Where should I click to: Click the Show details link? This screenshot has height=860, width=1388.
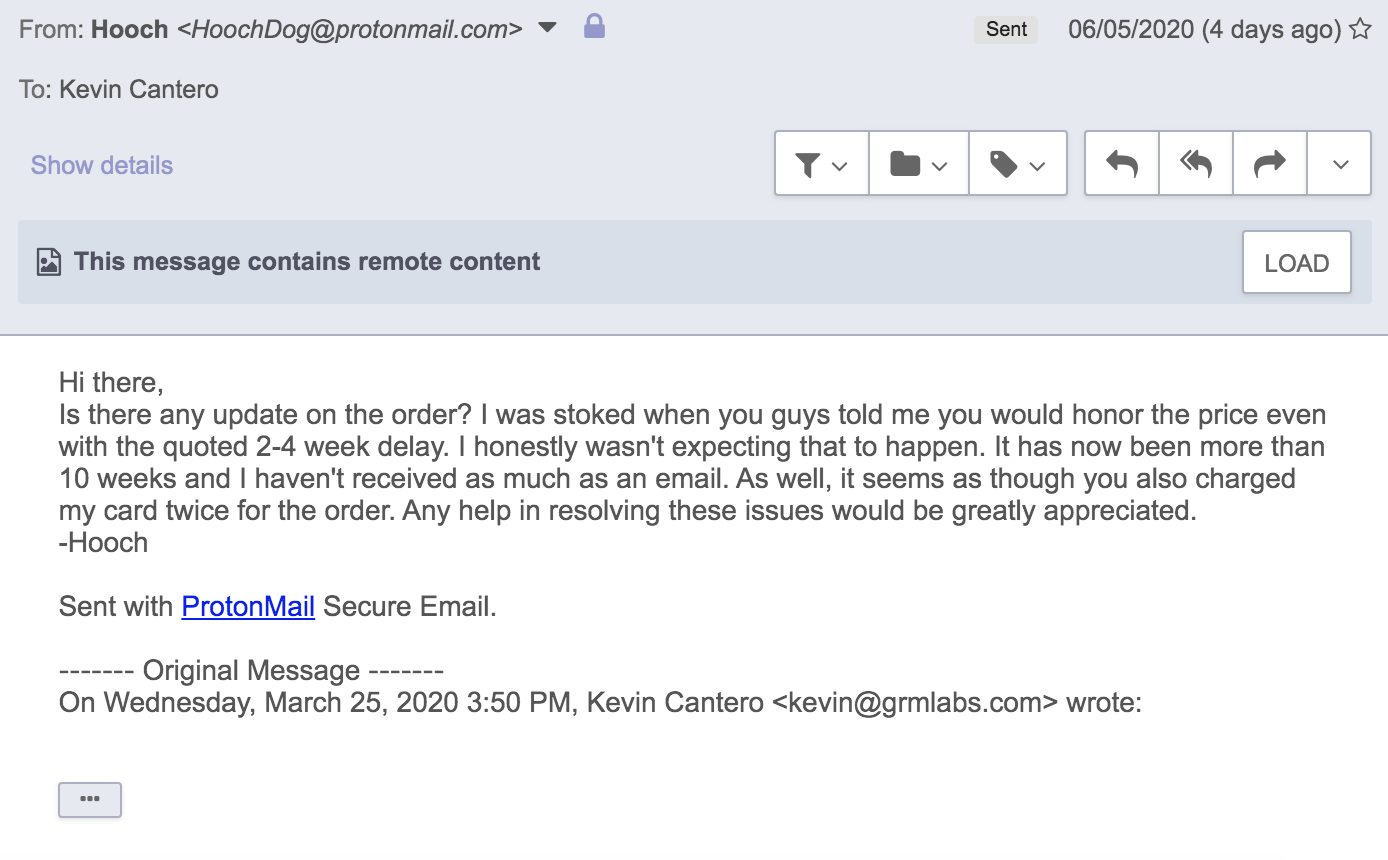102,165
